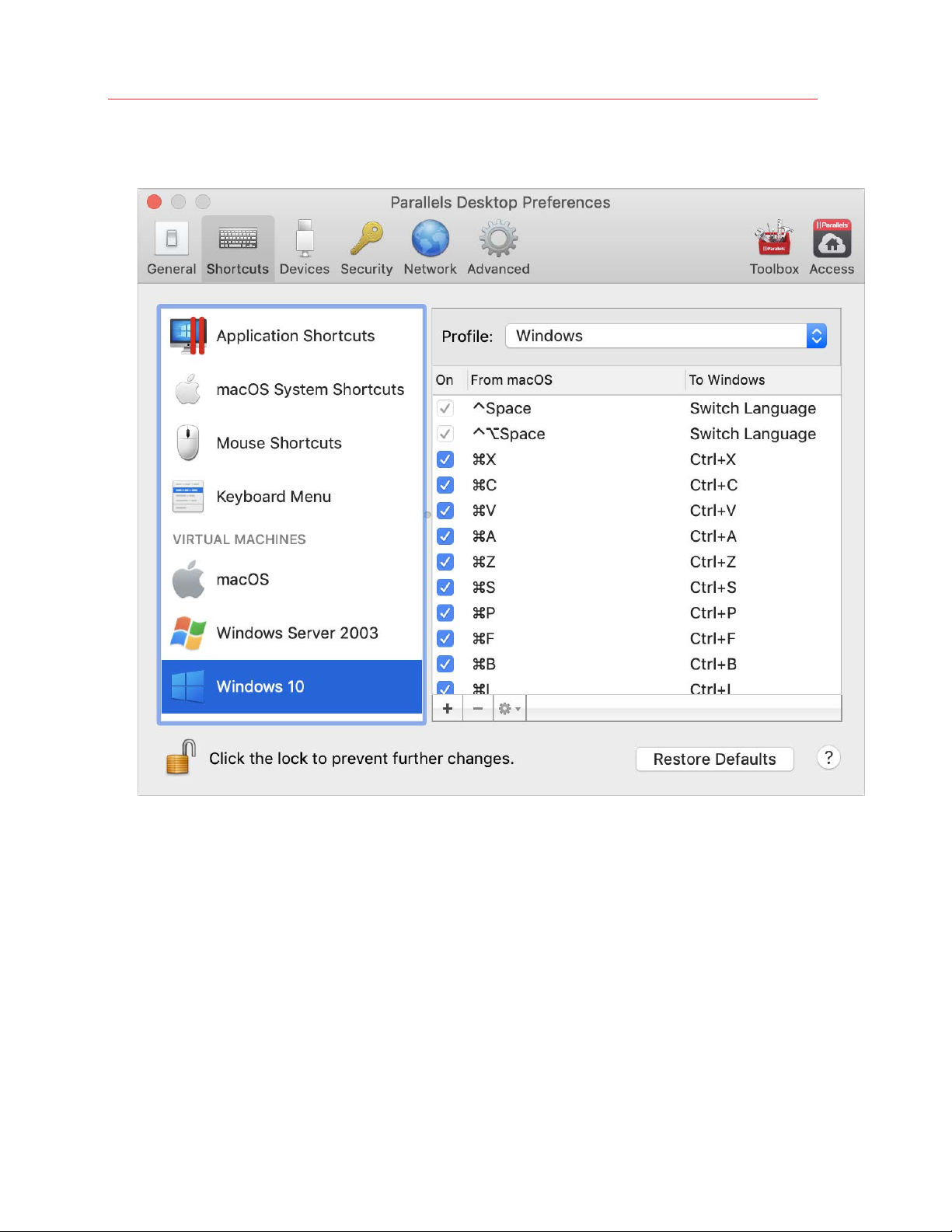Click the padlock icon to lock changes
Screen dimensions: 952x1232
(180, 758)
